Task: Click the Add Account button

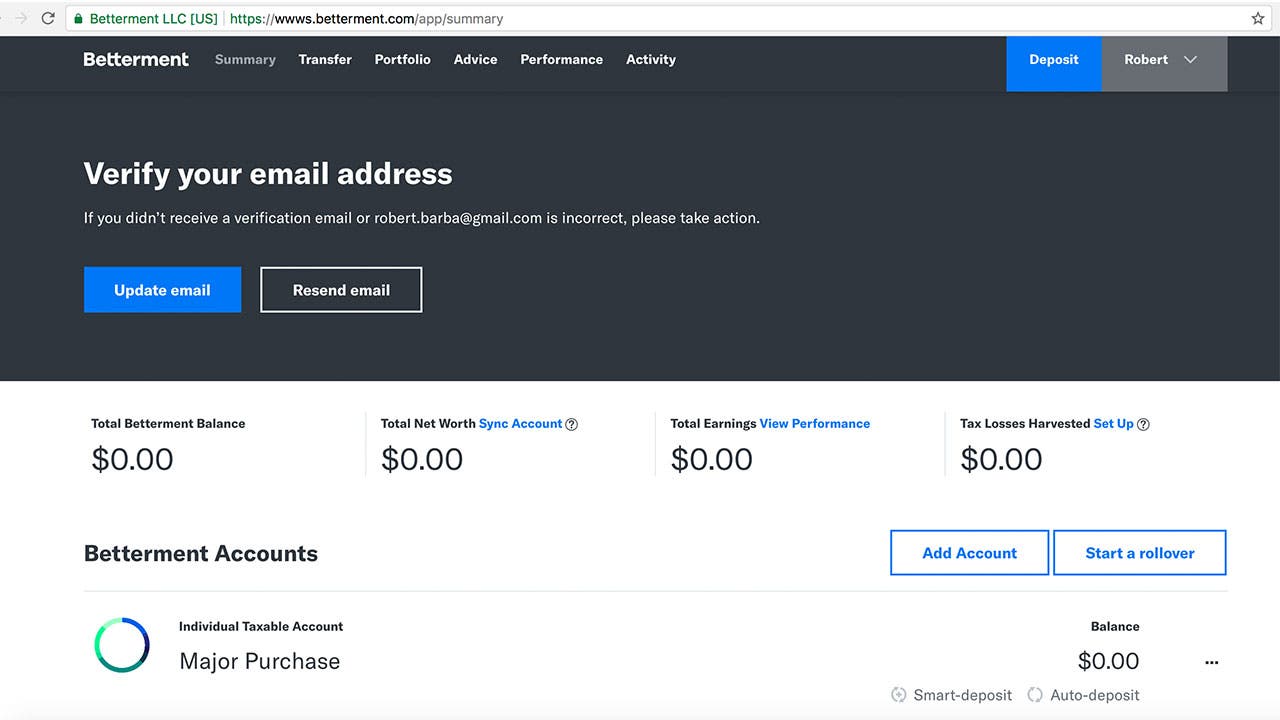Action: point(969,553)
